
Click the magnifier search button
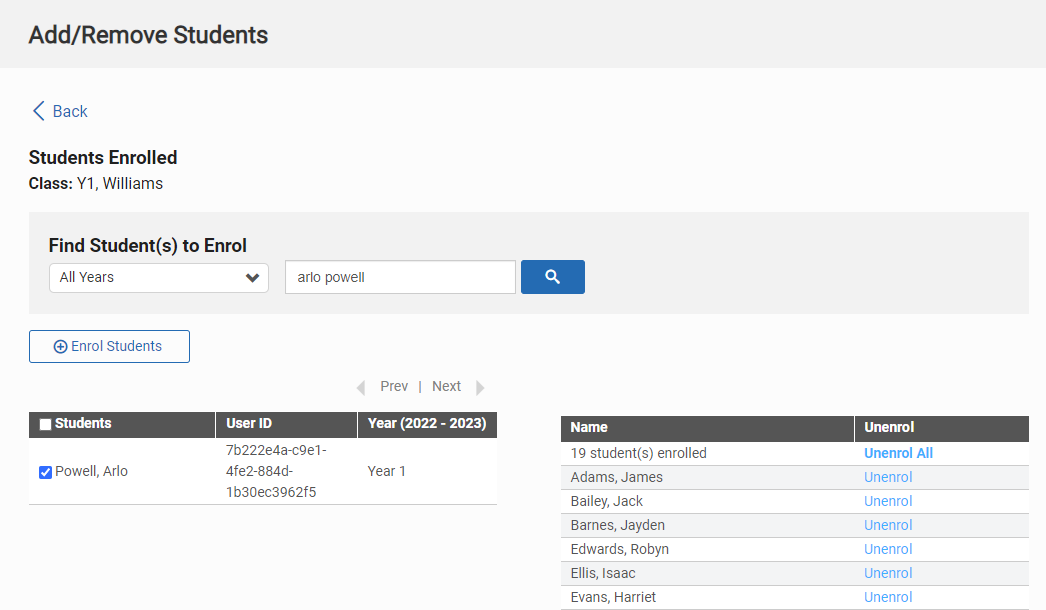(552, 277)
